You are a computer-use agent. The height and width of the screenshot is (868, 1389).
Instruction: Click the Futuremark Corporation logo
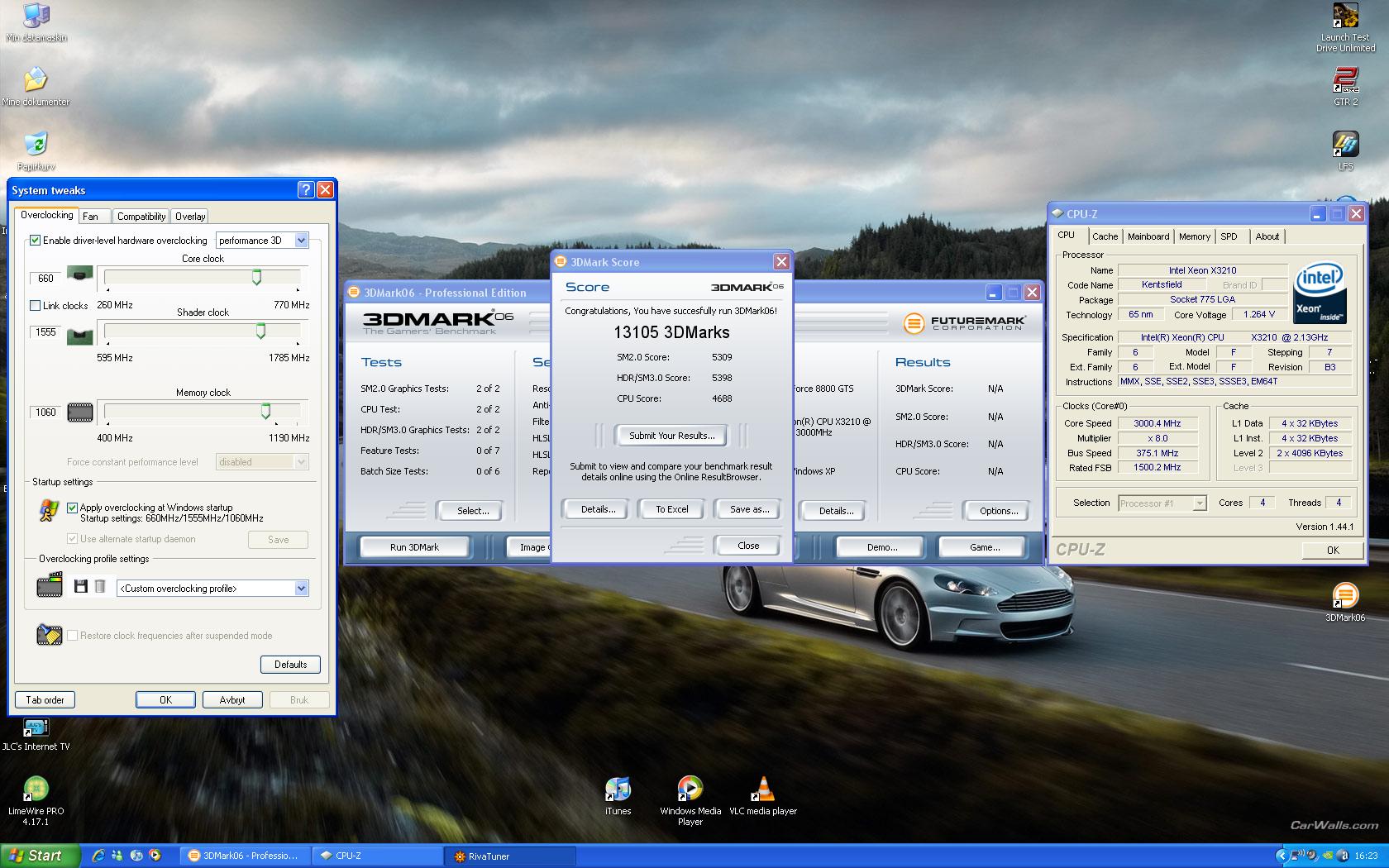tap(964, 323)
